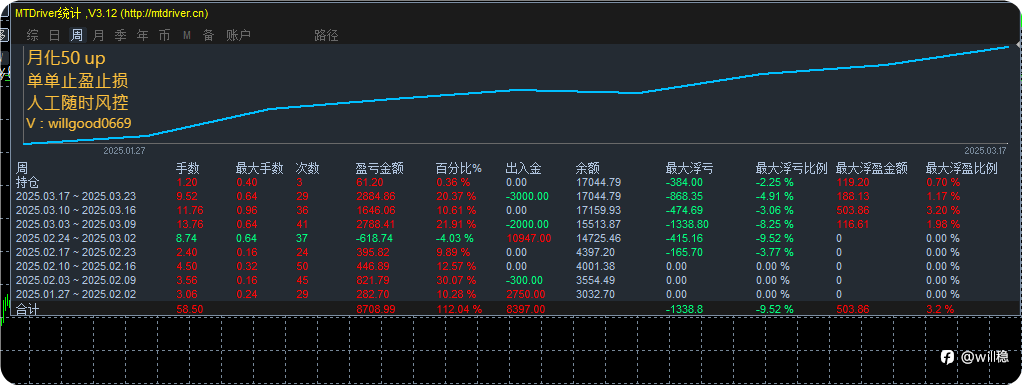Click the 合计 totals row label
Image resolution: width=1022 pixels, height=385 pixels.
[27, 309]
